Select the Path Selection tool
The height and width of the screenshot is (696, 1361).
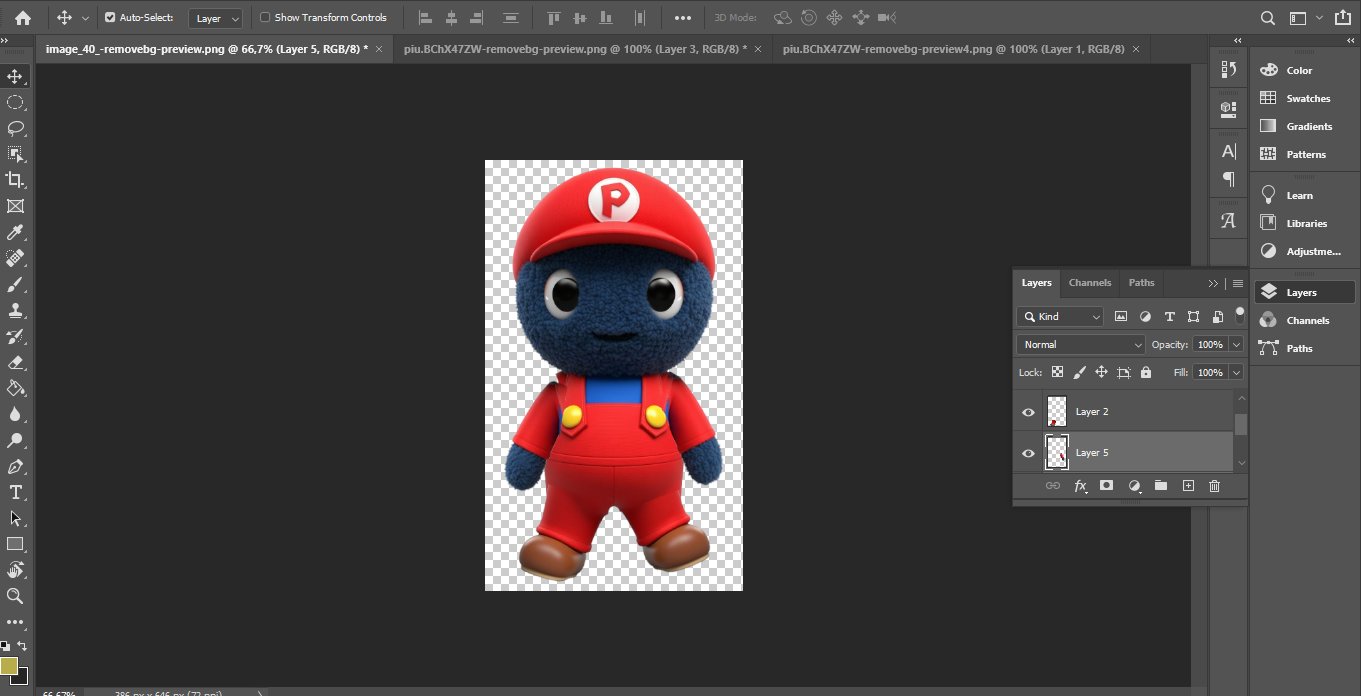pos(15,518)
